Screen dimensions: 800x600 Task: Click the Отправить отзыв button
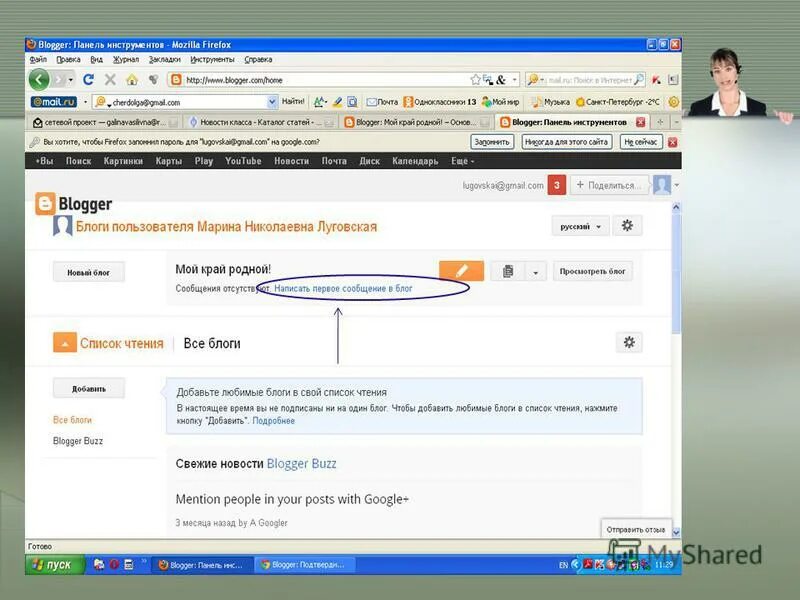coord(636,530)
